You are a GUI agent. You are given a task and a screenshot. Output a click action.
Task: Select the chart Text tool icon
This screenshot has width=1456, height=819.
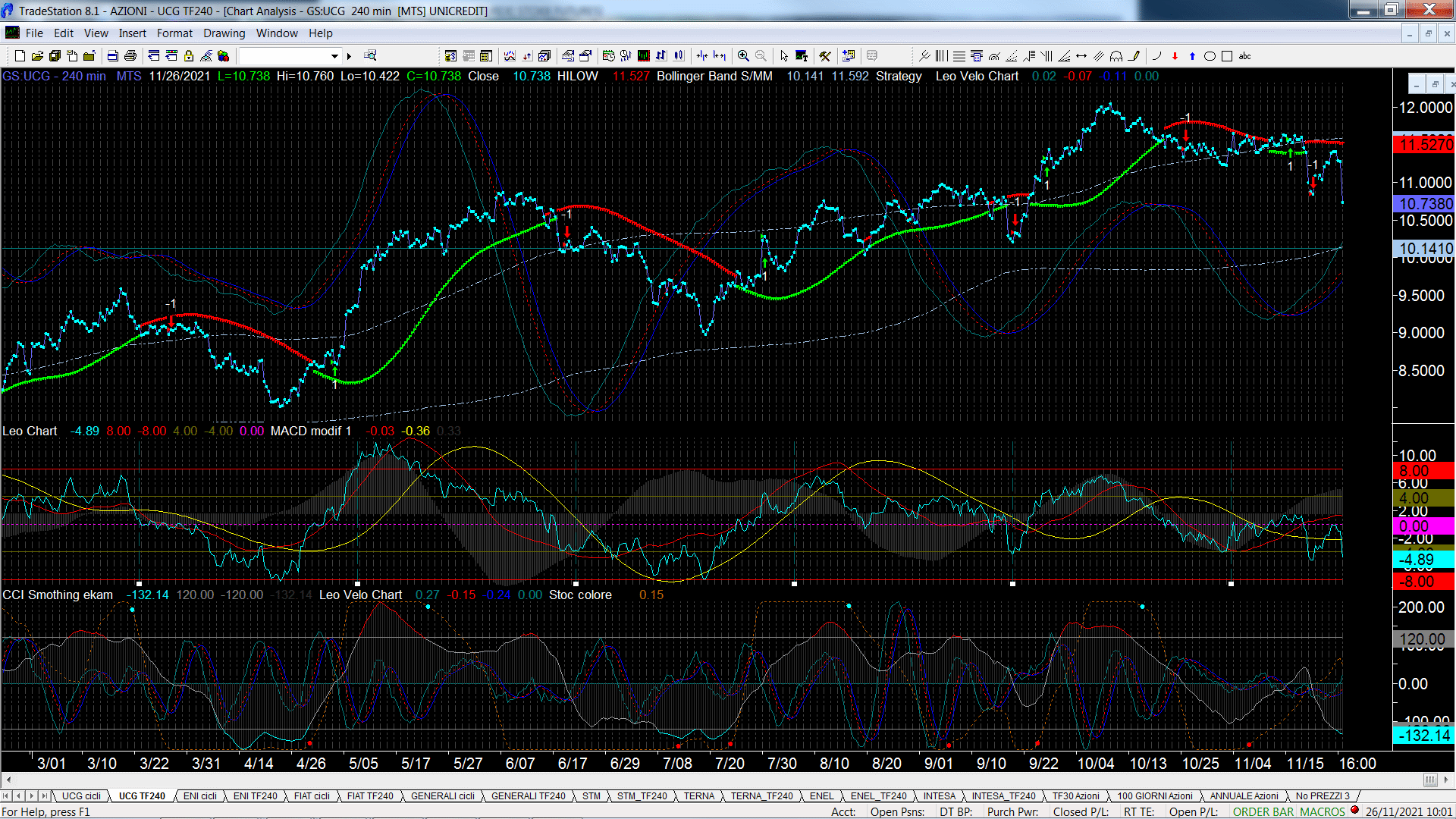[x=802, y=55]
